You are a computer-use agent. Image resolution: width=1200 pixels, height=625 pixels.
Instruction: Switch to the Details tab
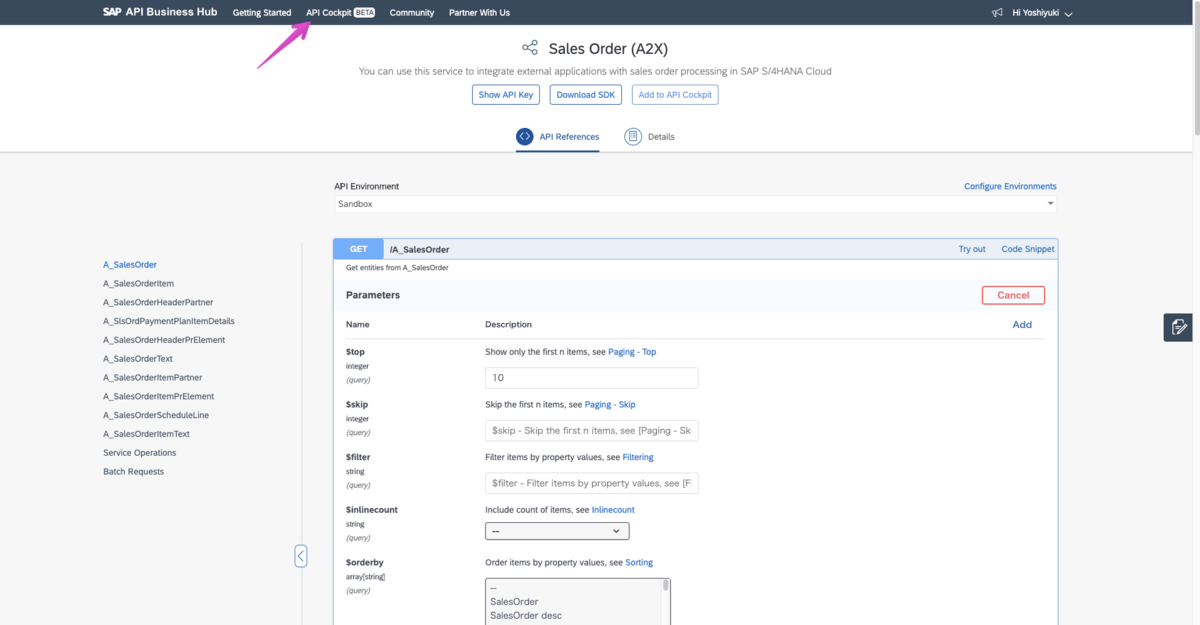(x=650, y=137)
